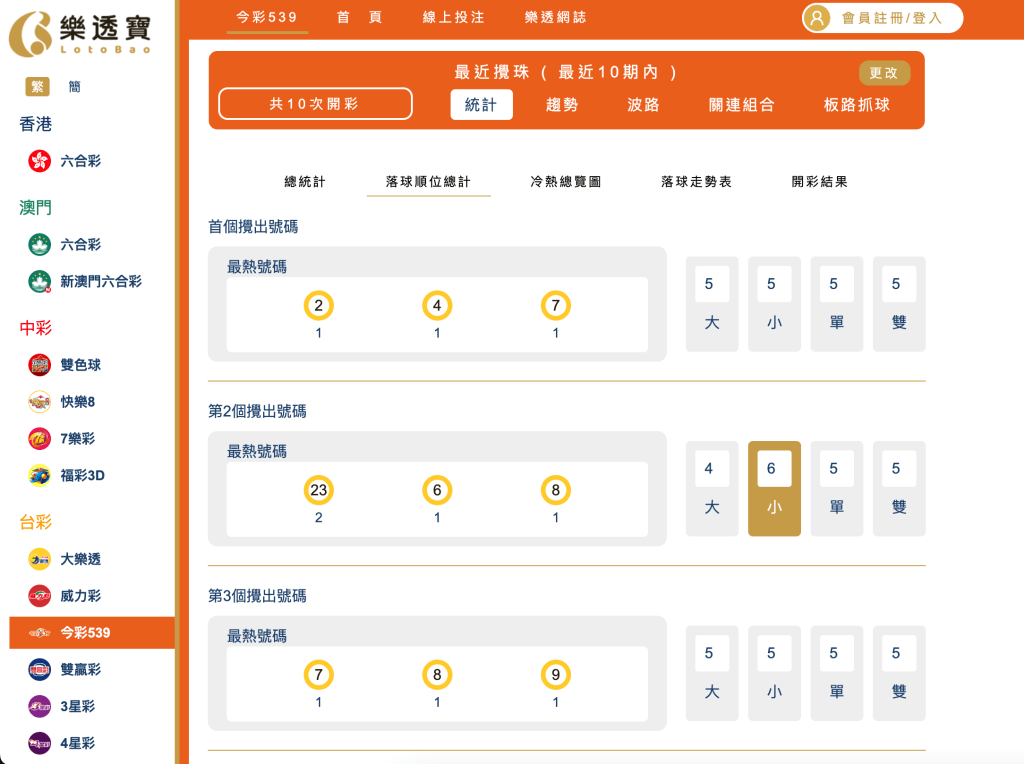
Task: Open 威力彩 from the sidebar
Action: 38,595
